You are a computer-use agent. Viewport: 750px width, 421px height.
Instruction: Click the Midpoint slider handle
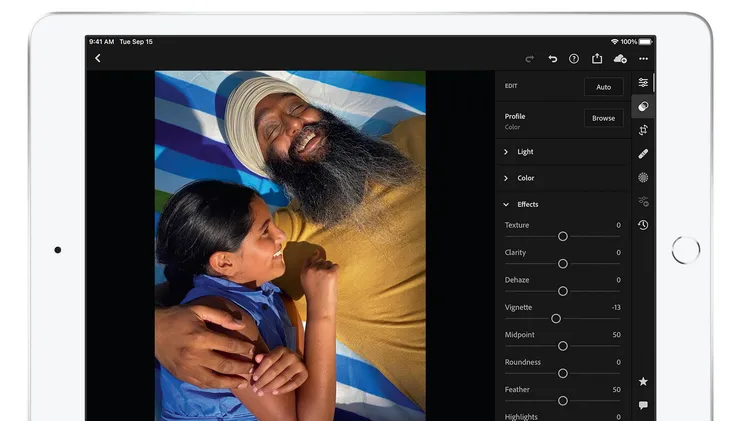[563, 346]
